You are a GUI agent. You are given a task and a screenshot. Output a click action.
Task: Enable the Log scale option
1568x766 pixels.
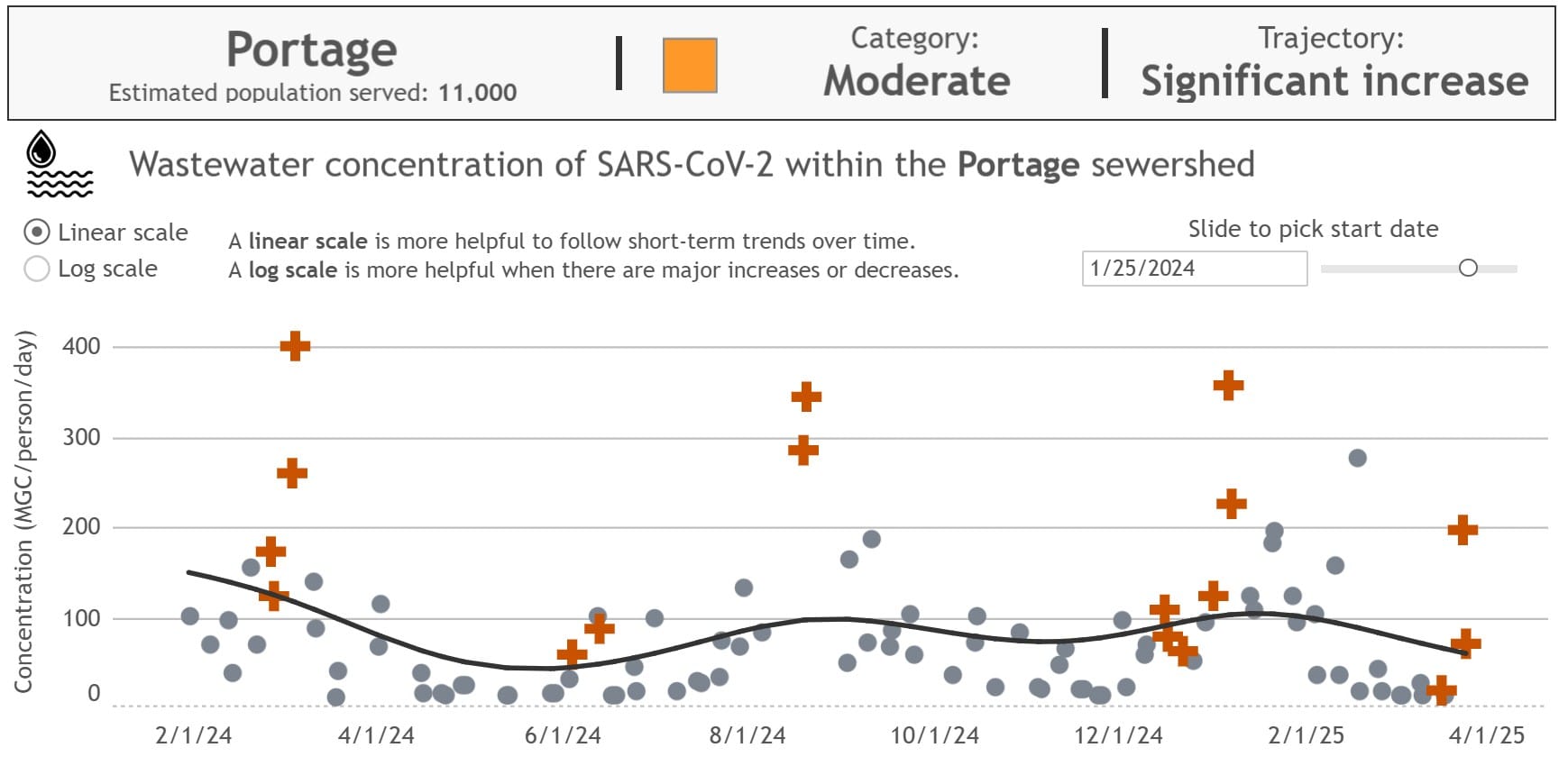point(38,268)
